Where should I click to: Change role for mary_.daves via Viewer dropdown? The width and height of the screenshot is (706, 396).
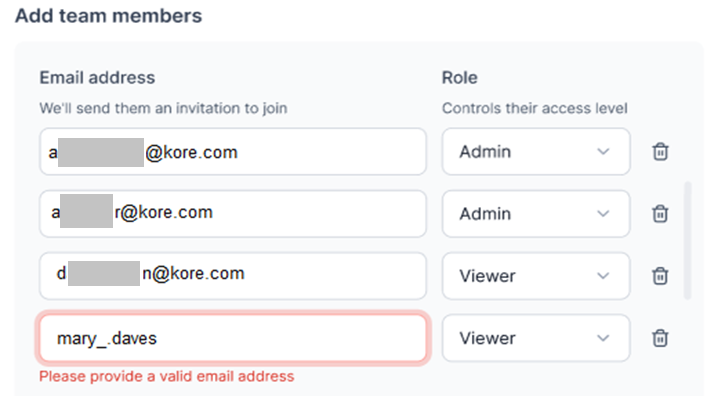click(536, 338)
